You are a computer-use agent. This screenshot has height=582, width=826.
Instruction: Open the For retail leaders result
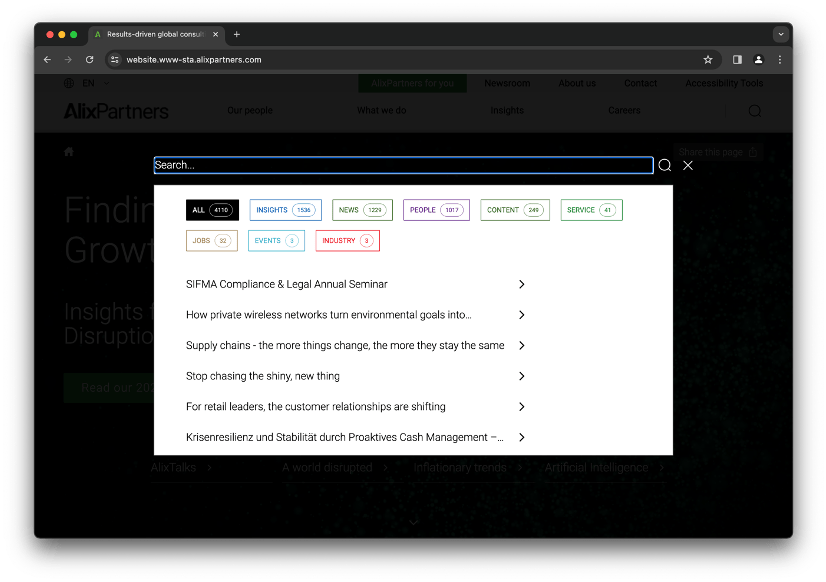316,407
